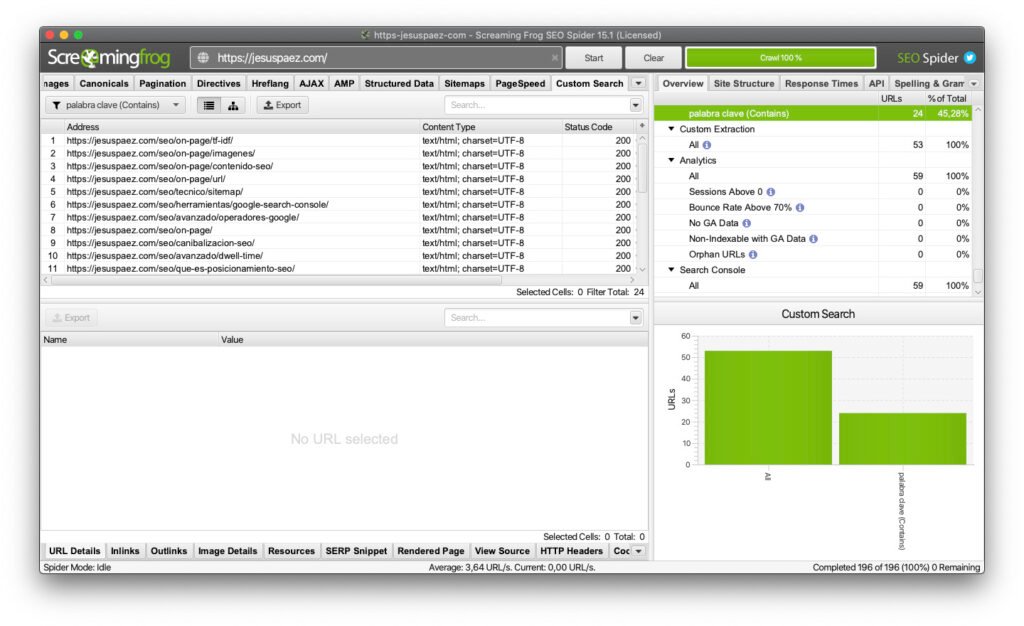Click info icon beside Bounce Rate Above 70%

pyautogui.click(x=800, y=208)
